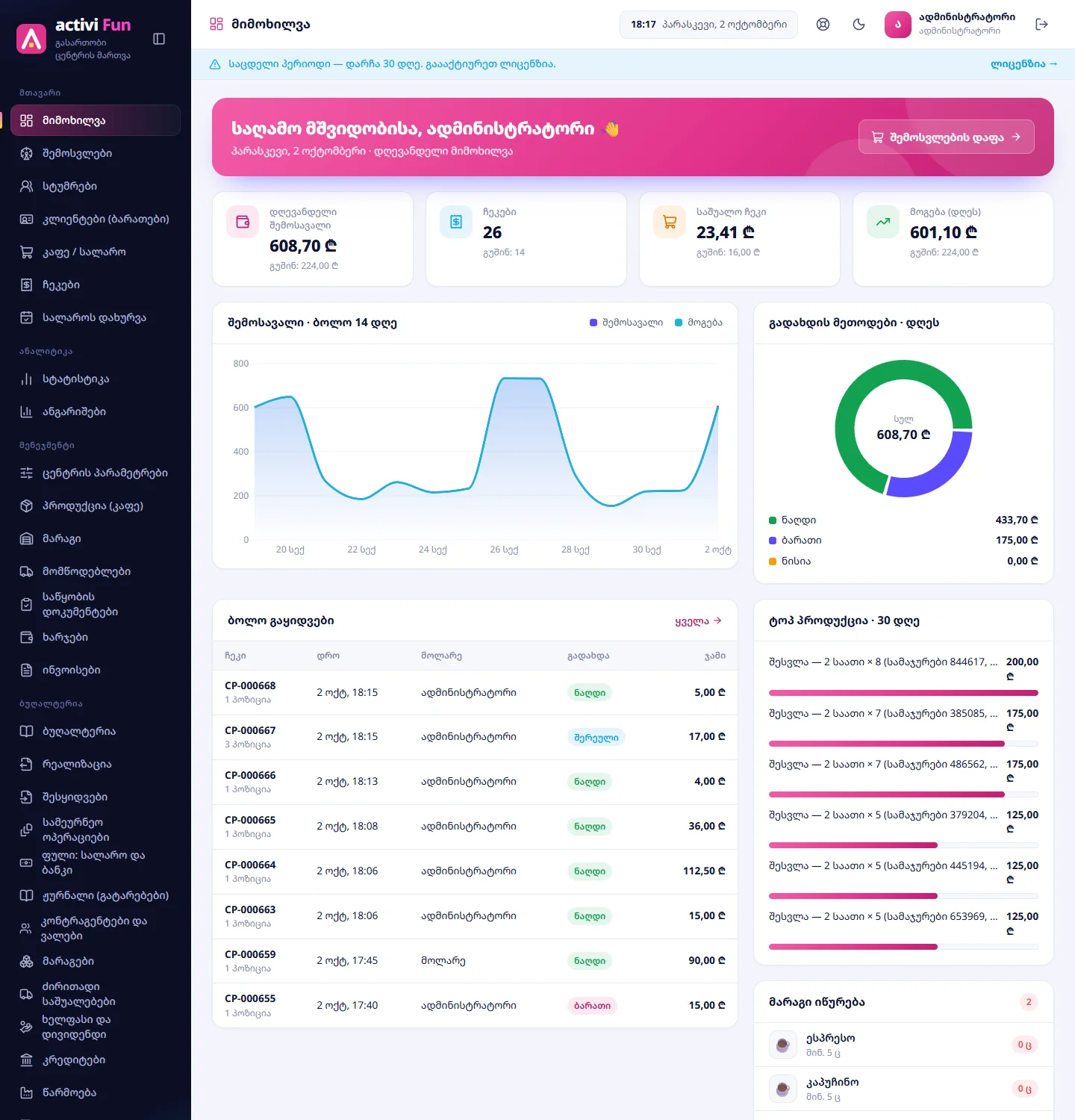Click wallet icon on today's revenue card
Viewport: 1075px width, 1120px height.
click(243, 222)
